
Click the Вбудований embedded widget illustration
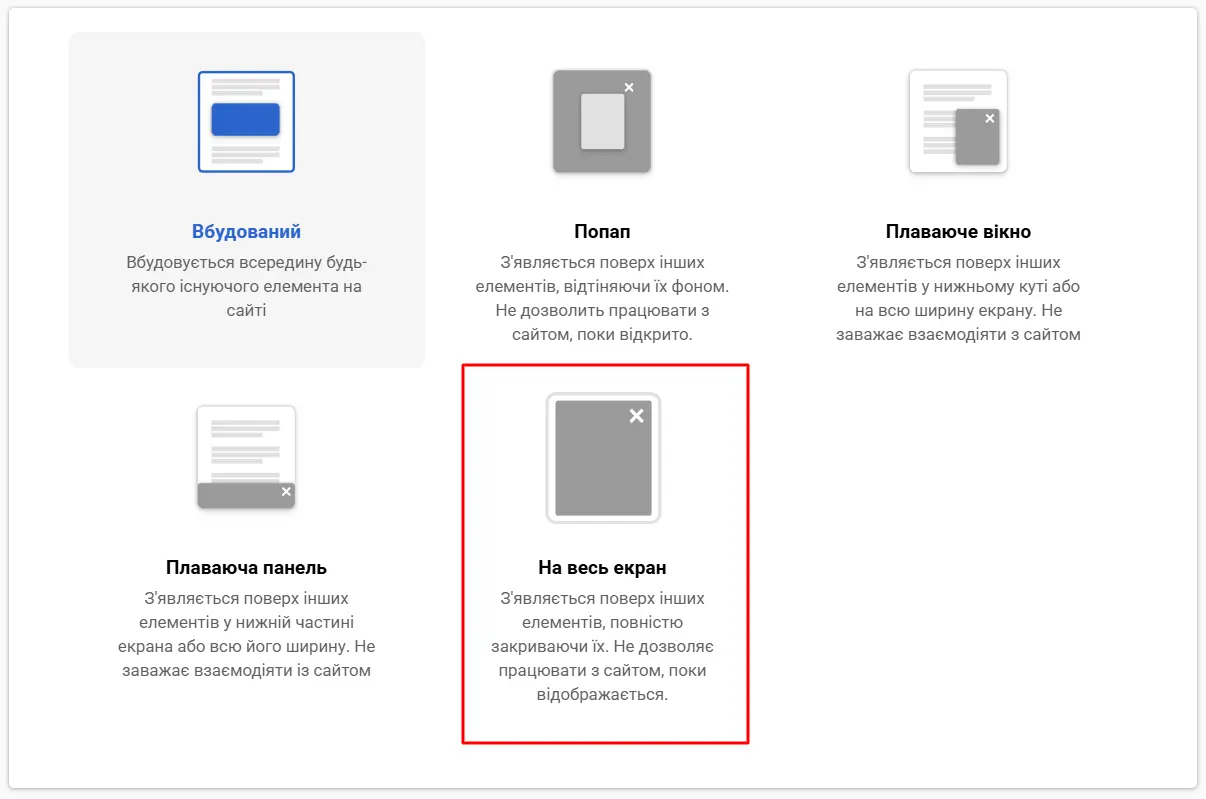point(246,122)
